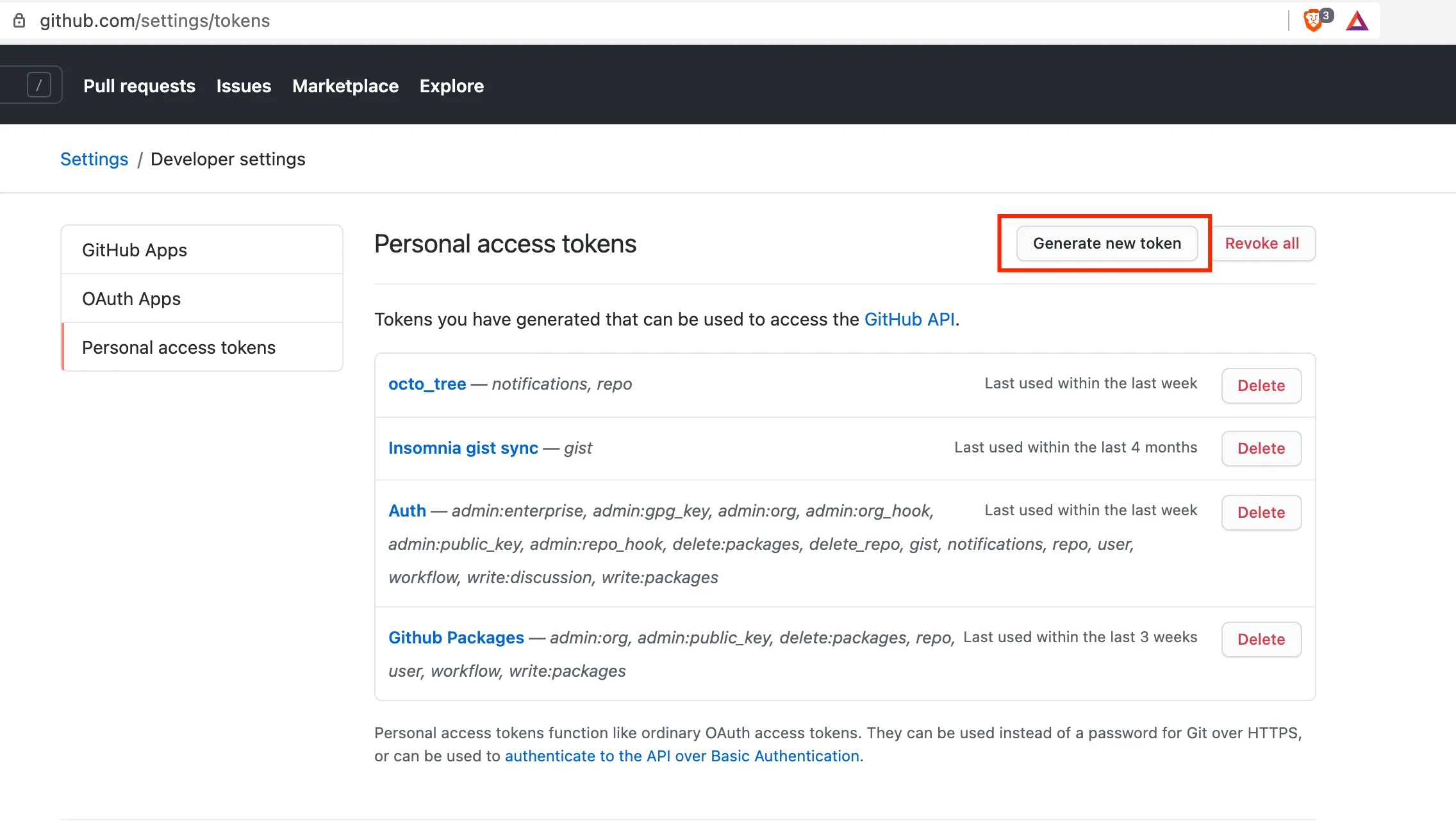Click octo_tree's 'Last used within the last week' text

(x=1091, y=383)
